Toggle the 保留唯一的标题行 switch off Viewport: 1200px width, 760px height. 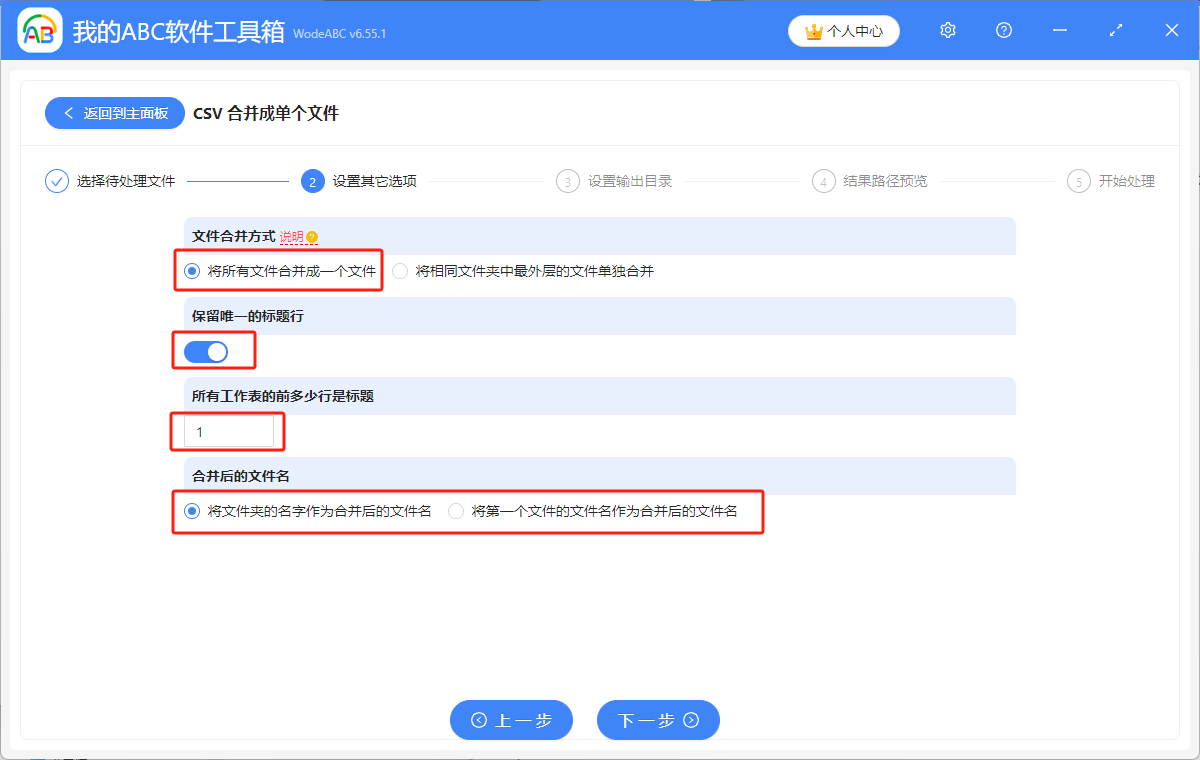(x=207, y=351)
